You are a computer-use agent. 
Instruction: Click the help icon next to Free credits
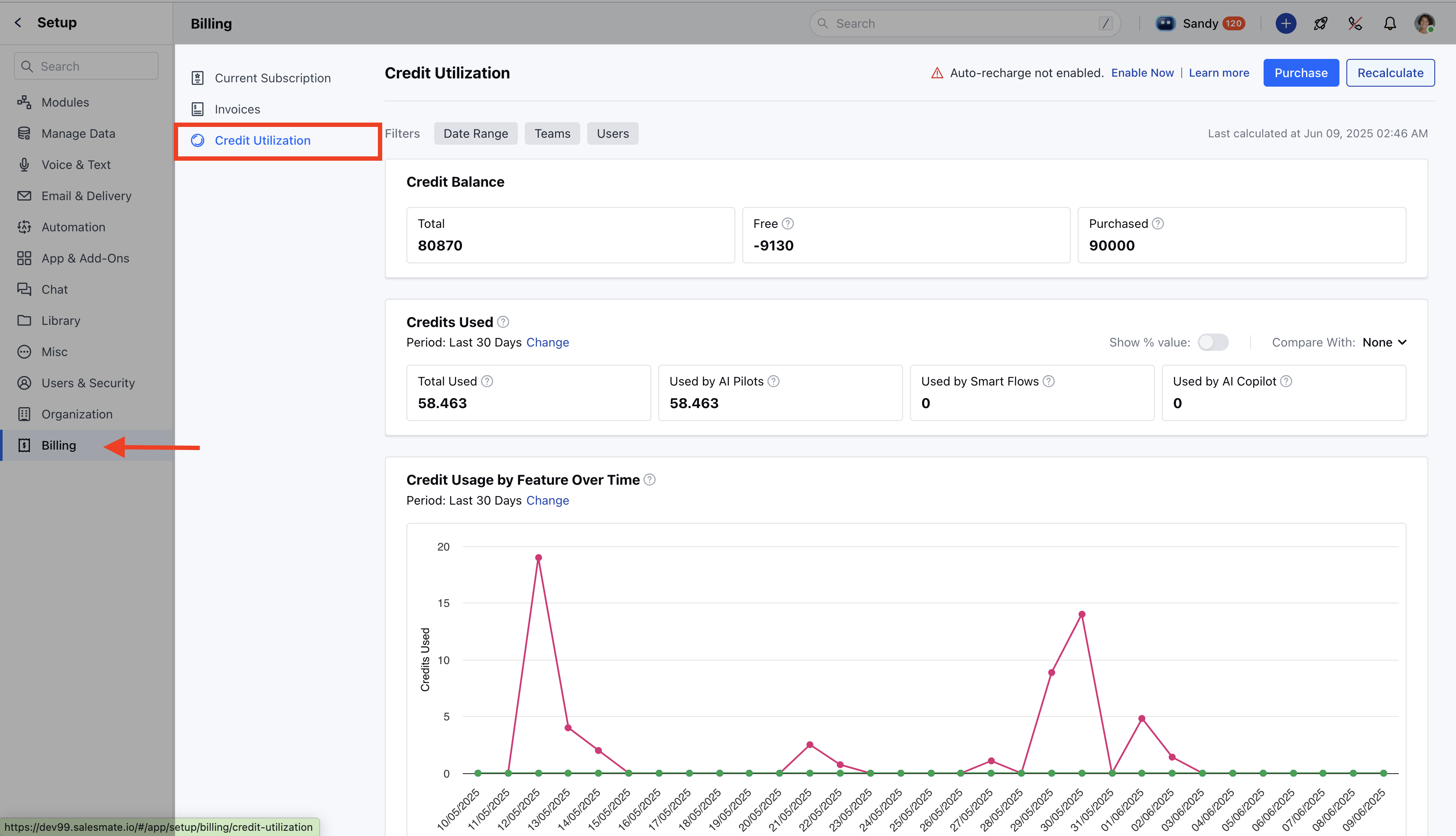click(x=788, y=224)
